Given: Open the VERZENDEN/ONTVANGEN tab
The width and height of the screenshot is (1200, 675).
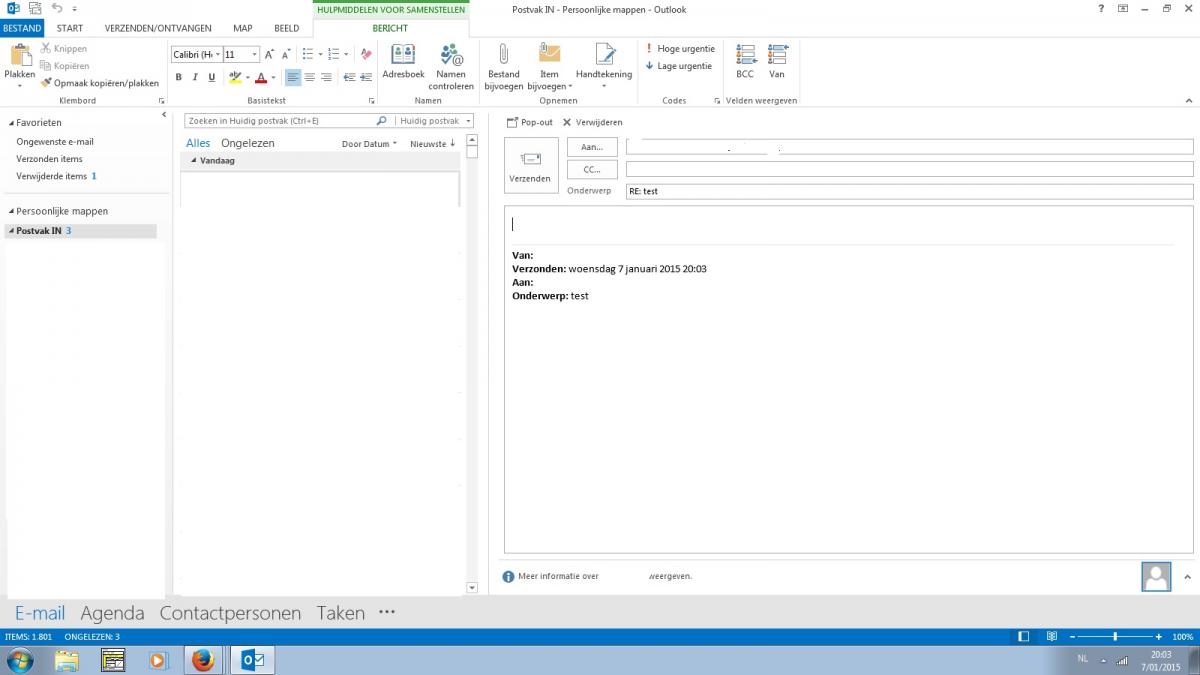Looking at the screenshot, I should tap(158, 28).
